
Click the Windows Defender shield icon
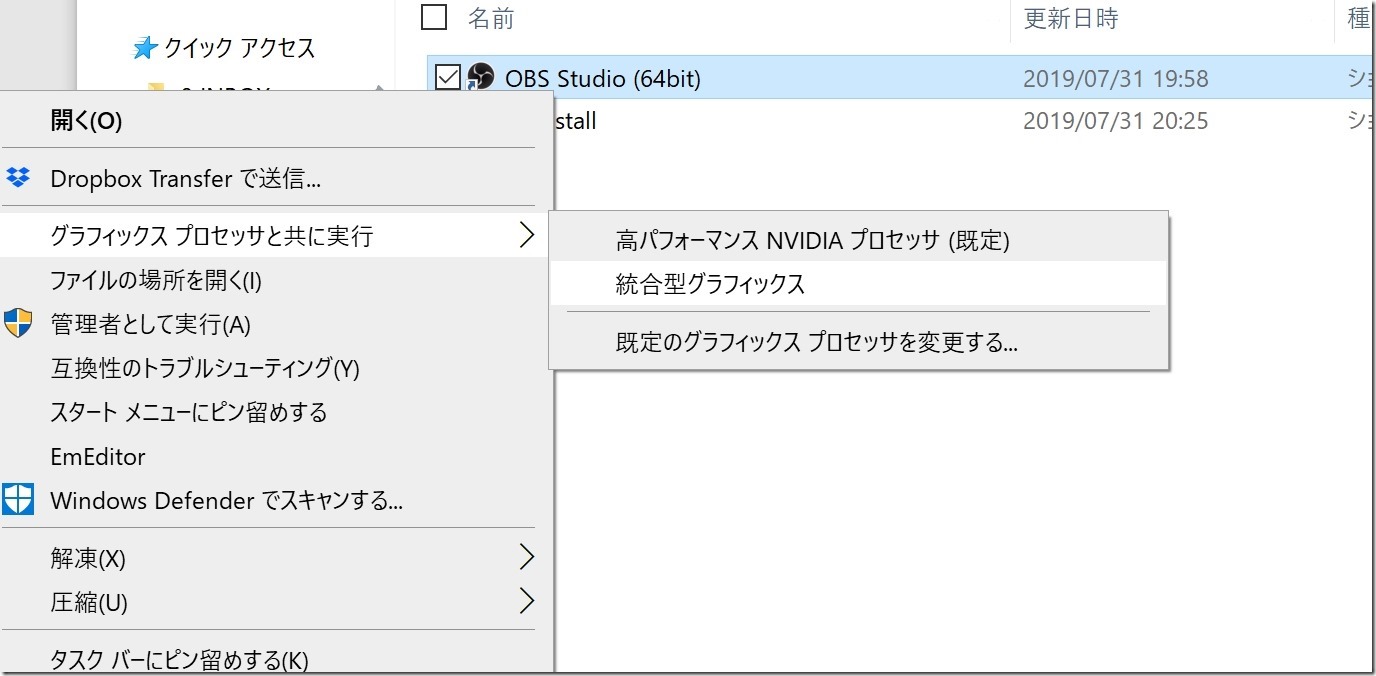18,499
